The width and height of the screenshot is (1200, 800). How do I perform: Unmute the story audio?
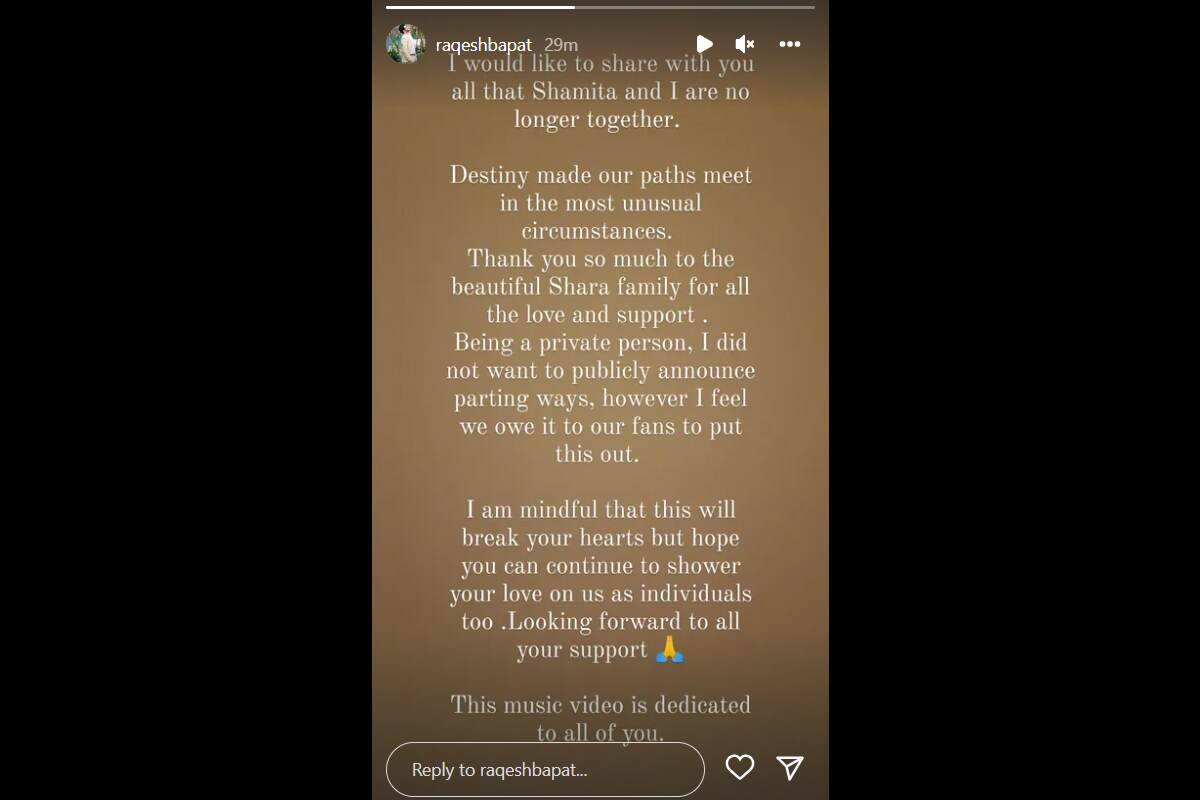pos(745,44)
